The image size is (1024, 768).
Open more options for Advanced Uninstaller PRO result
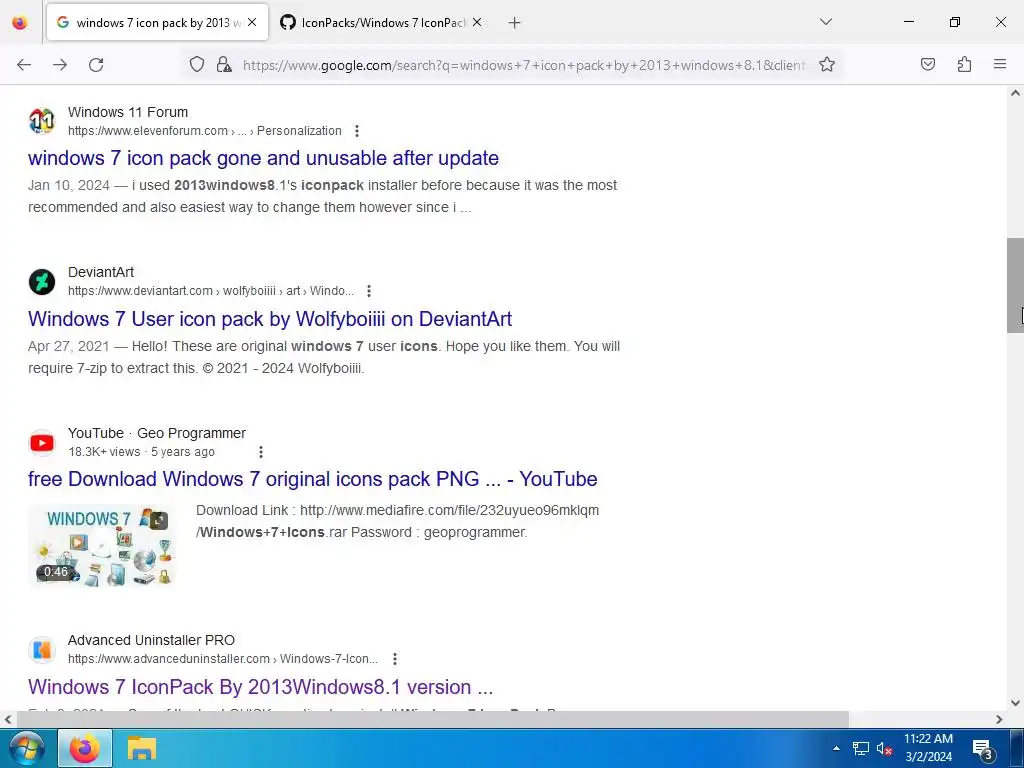tap(395, 659)
